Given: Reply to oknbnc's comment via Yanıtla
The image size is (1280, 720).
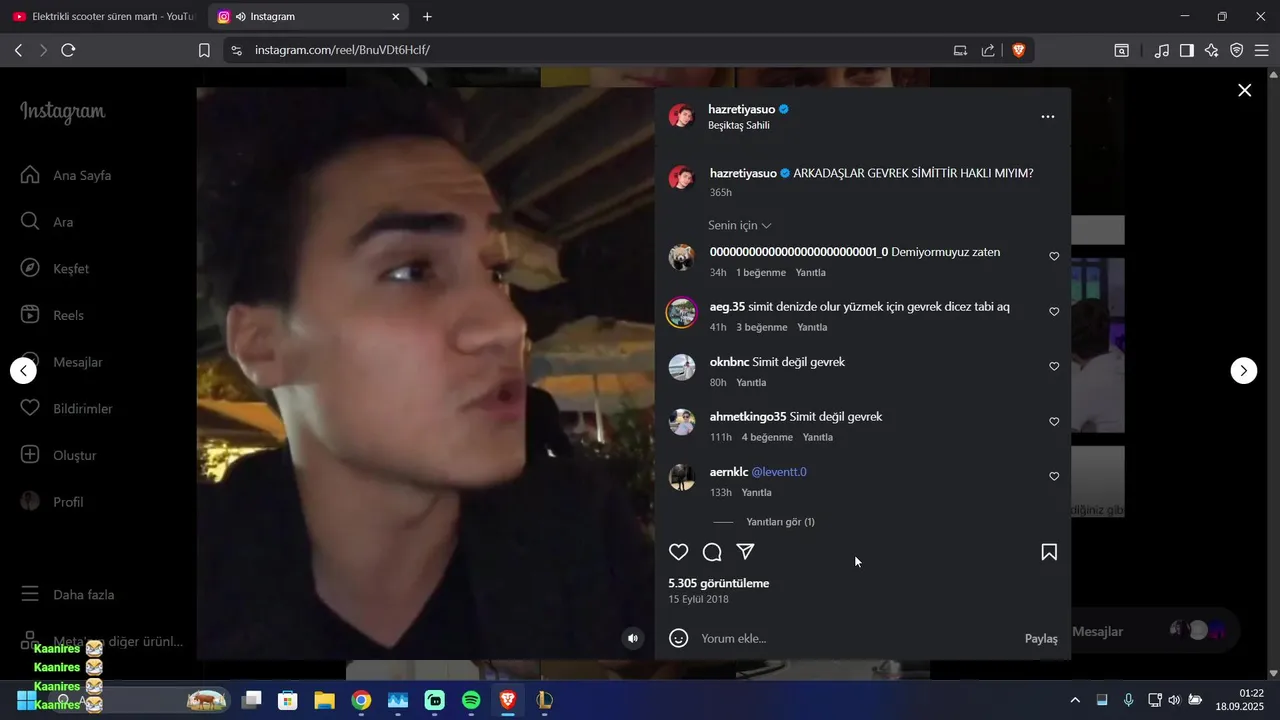Looking at the screenshot, I should [751, 383].
